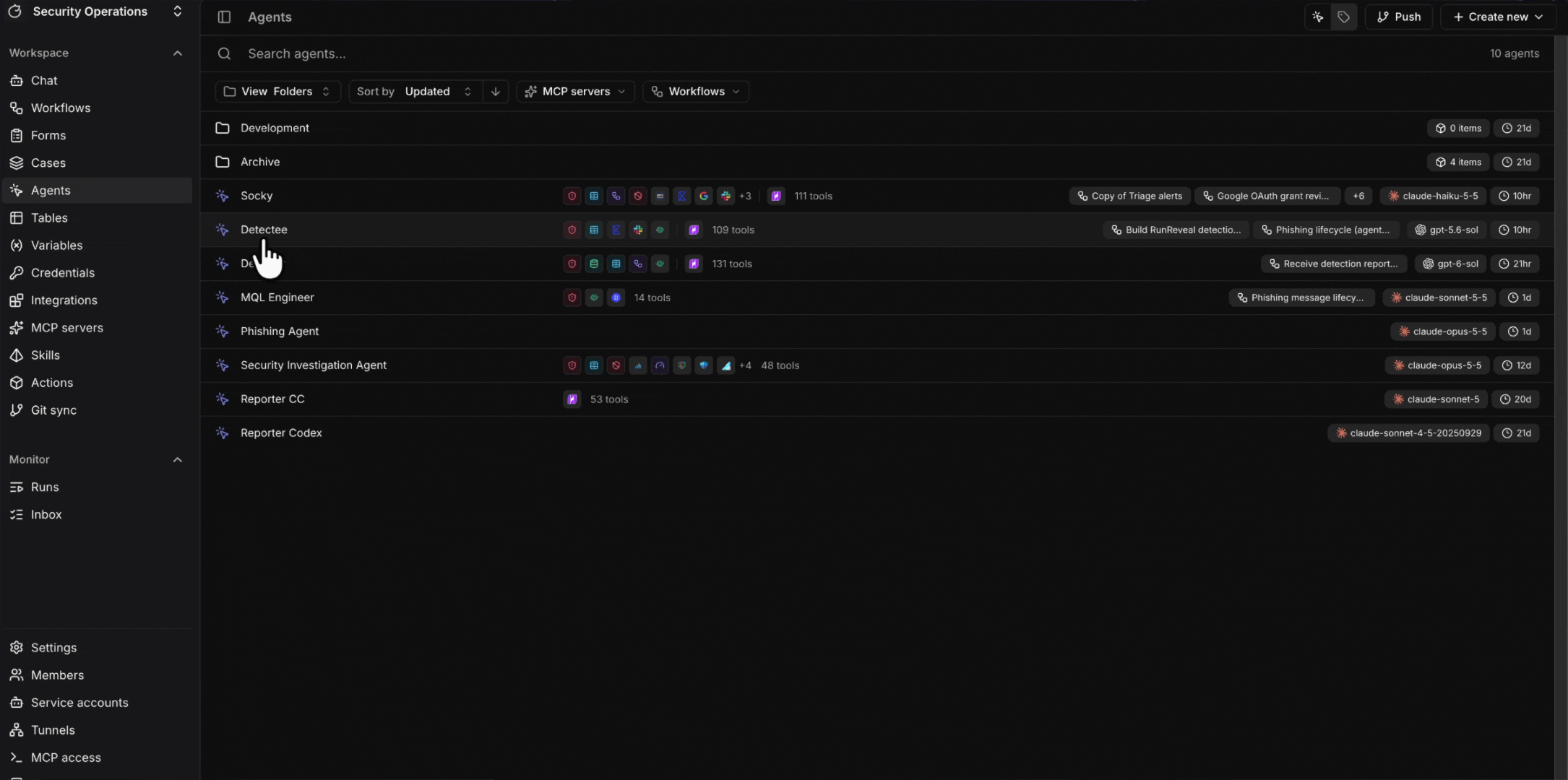The image size is (1568, 780).
Task: Click the Archive folder icon
Action: pyautogui.click(x=223, y=162)
